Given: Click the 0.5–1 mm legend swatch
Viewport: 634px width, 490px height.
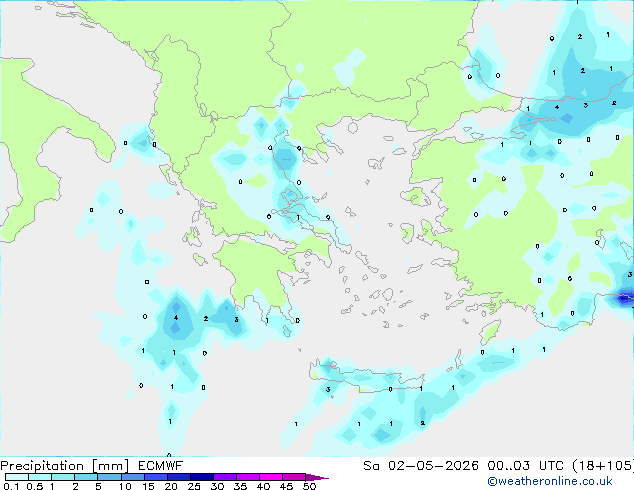Looking at the screenshot, I should tap(40, 477).
